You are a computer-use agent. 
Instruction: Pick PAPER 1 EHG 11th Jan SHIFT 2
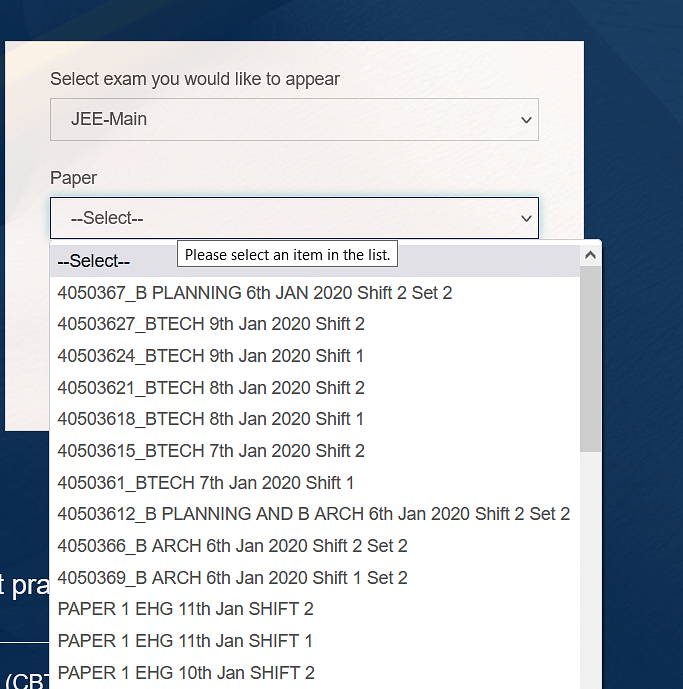(315, 609)
